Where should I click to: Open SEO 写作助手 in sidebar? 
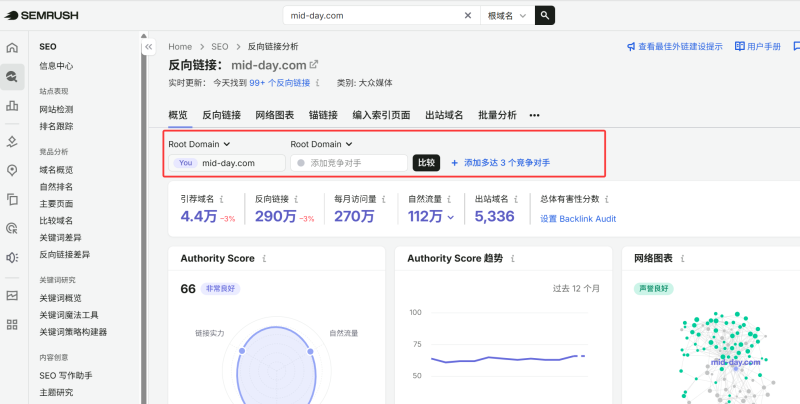pos(66,375)
